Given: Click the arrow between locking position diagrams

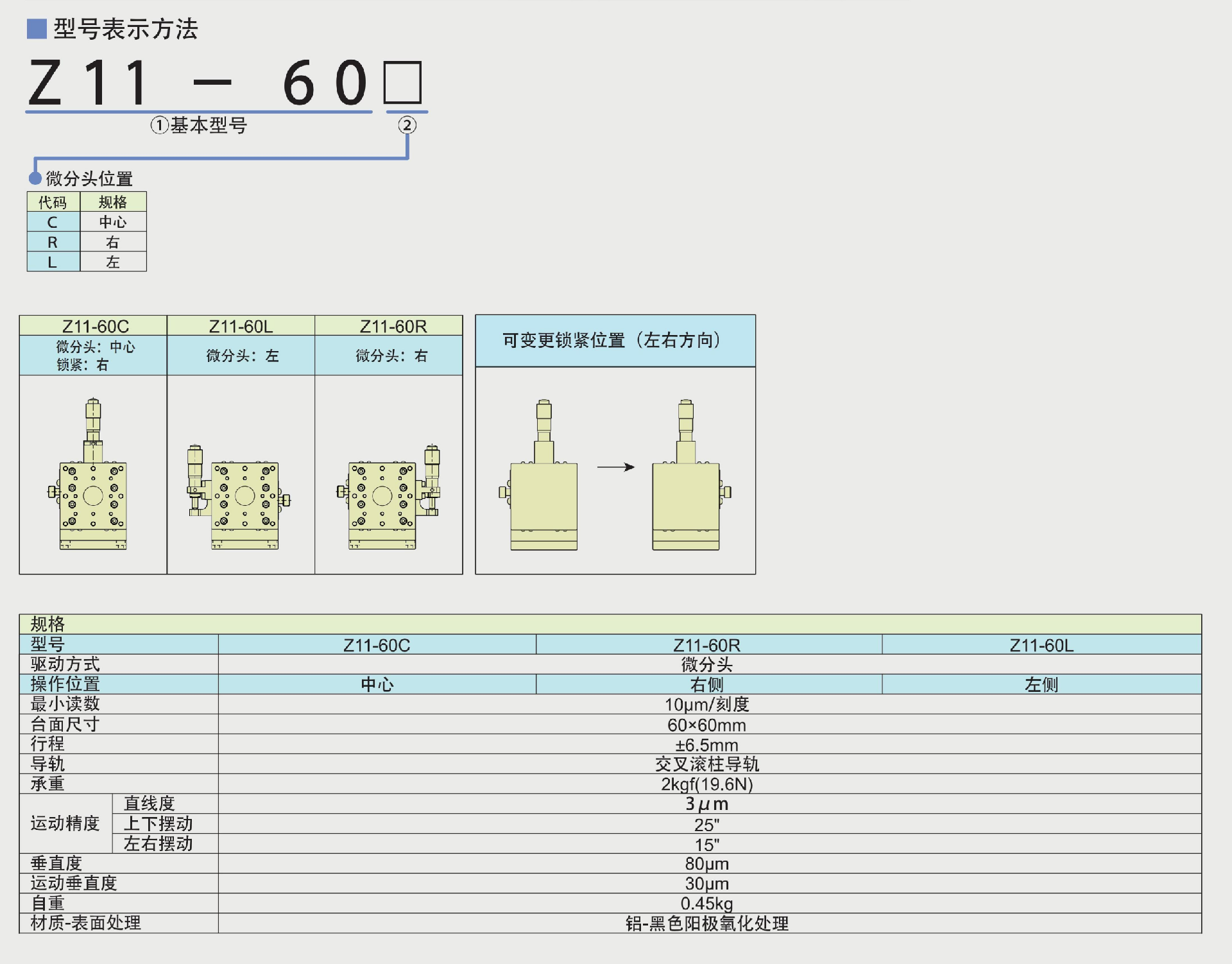Looking at the screenshot, I should click(615, 467).
